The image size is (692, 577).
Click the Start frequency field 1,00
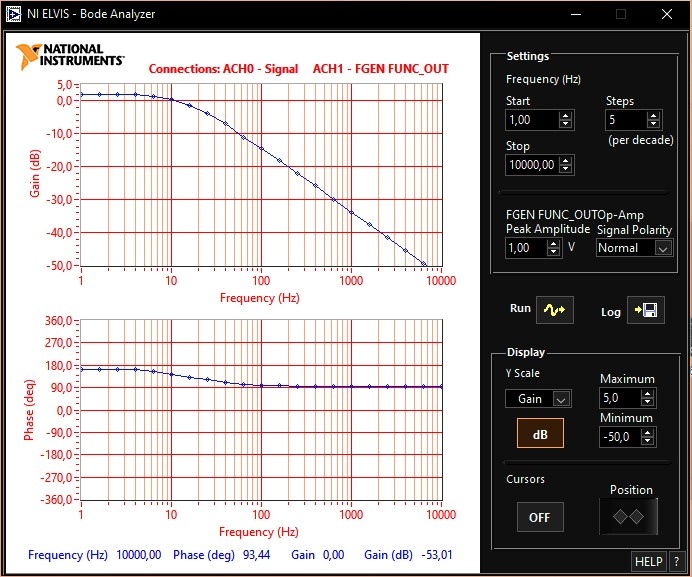(x=532, y=120)
